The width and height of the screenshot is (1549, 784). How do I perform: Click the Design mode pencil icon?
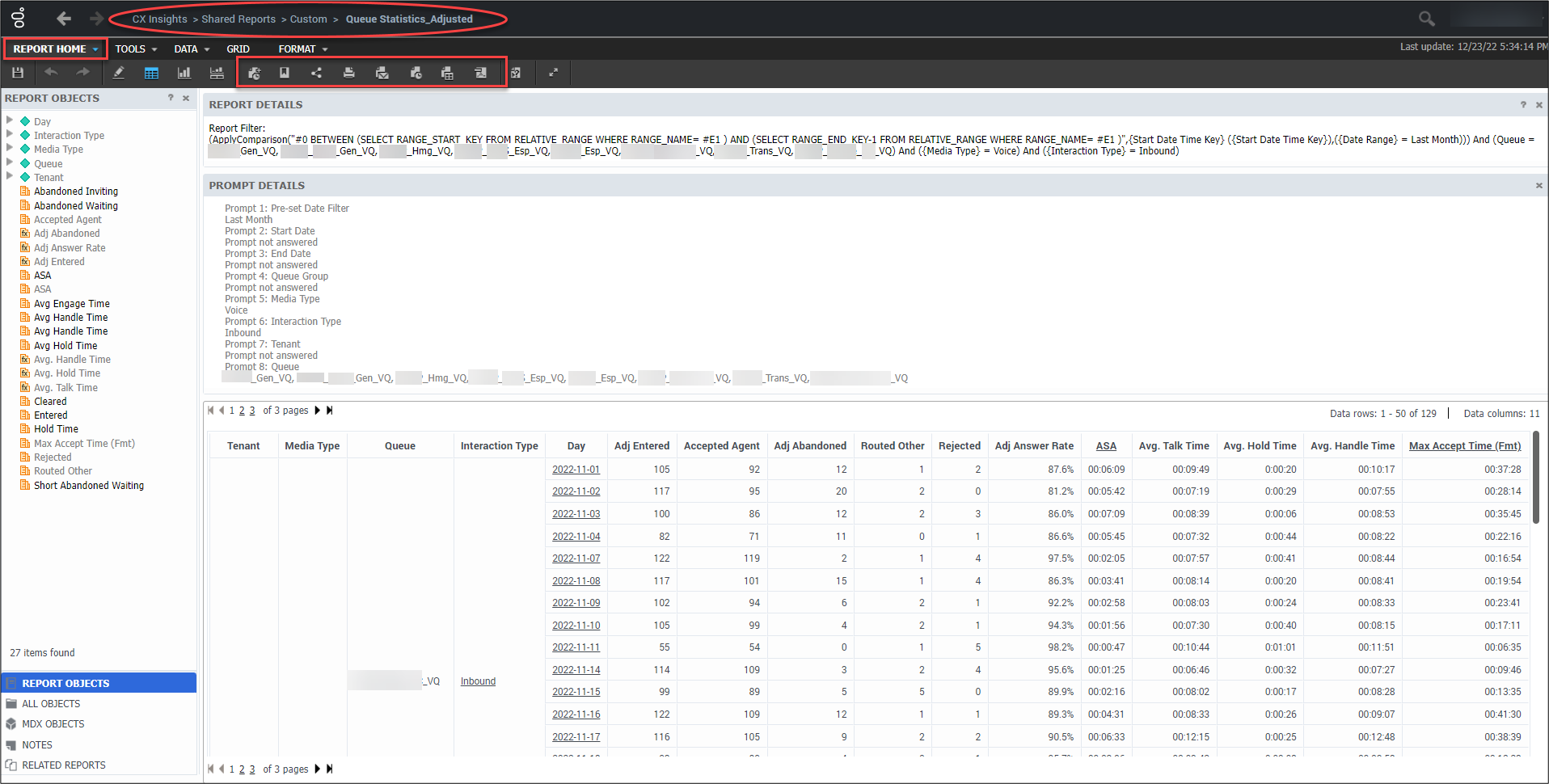tap(119, 73)
